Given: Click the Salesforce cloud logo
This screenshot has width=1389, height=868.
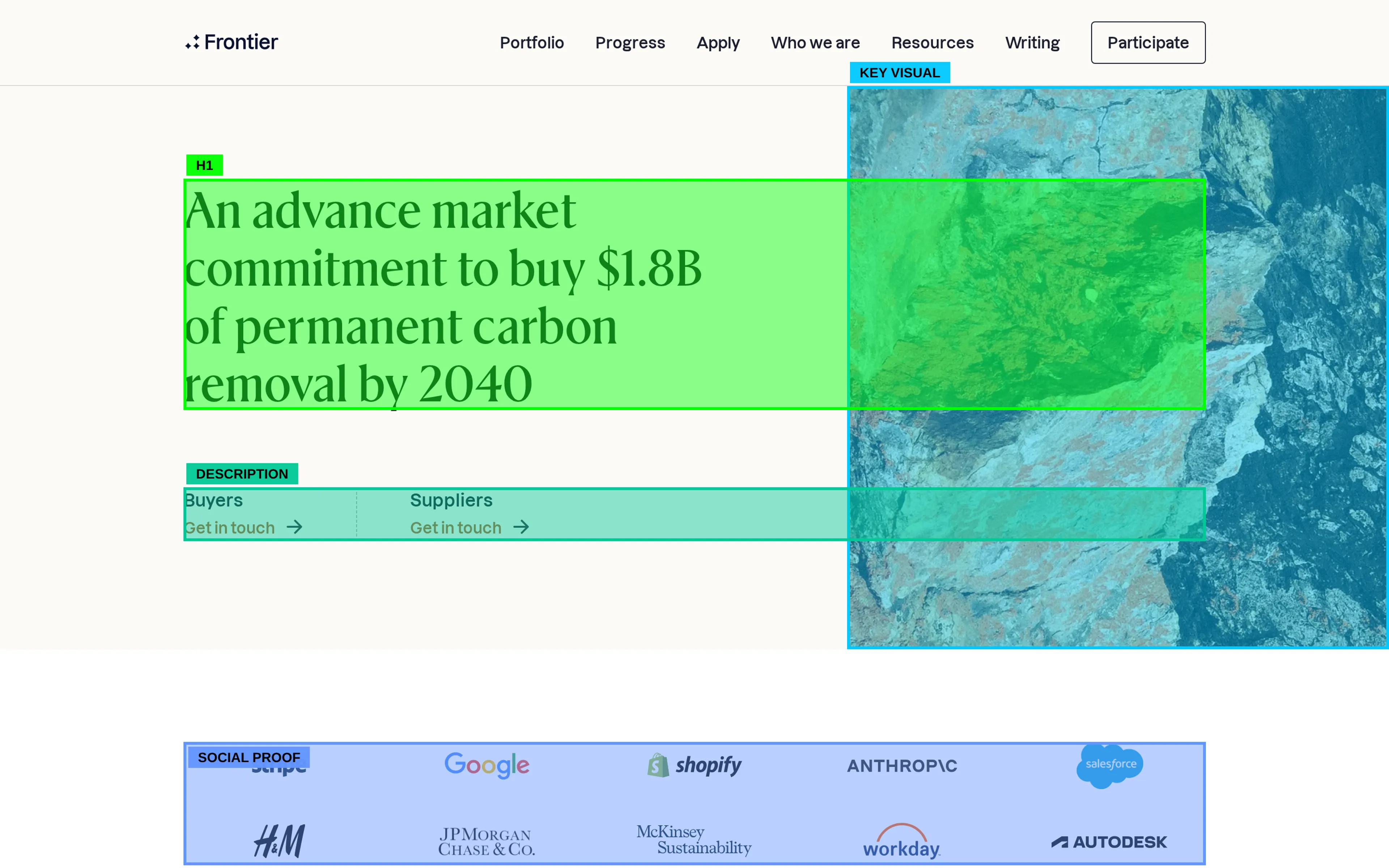Looking at the screenshot, I should pyautogui.click(x=1110, y=766).
